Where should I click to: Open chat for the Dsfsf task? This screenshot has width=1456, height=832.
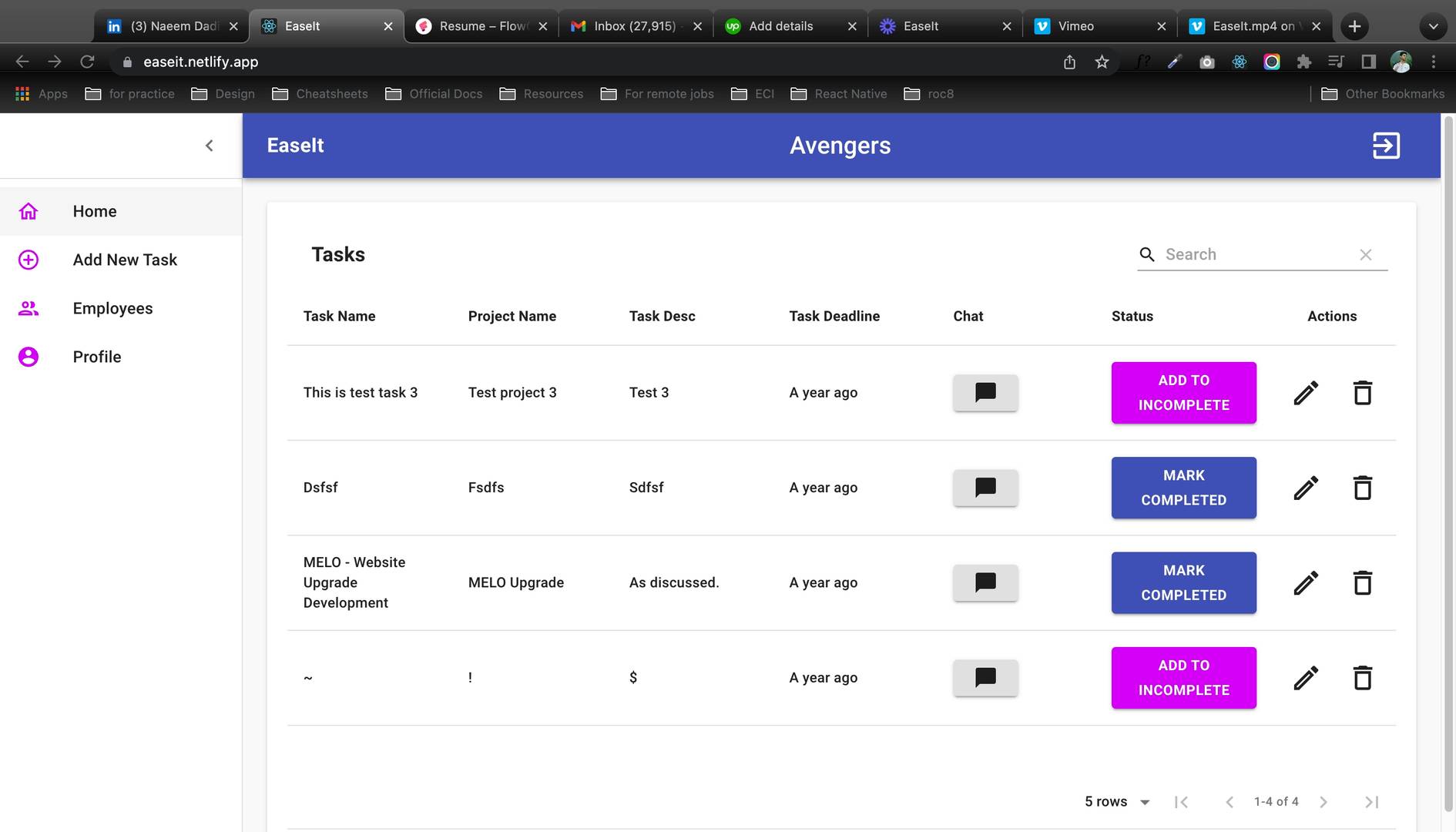coord(985,488)
